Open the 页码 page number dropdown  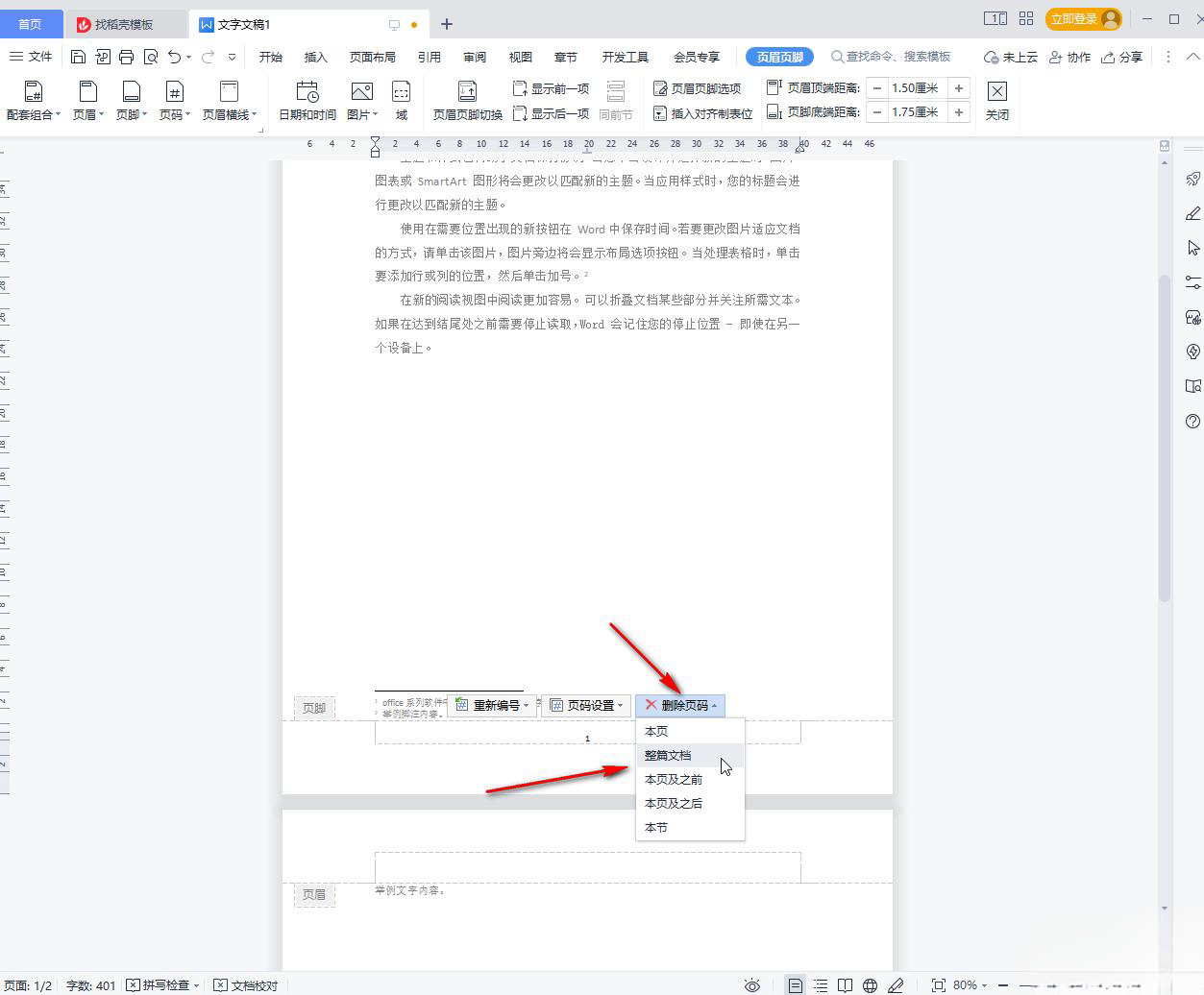coord(175,101)
